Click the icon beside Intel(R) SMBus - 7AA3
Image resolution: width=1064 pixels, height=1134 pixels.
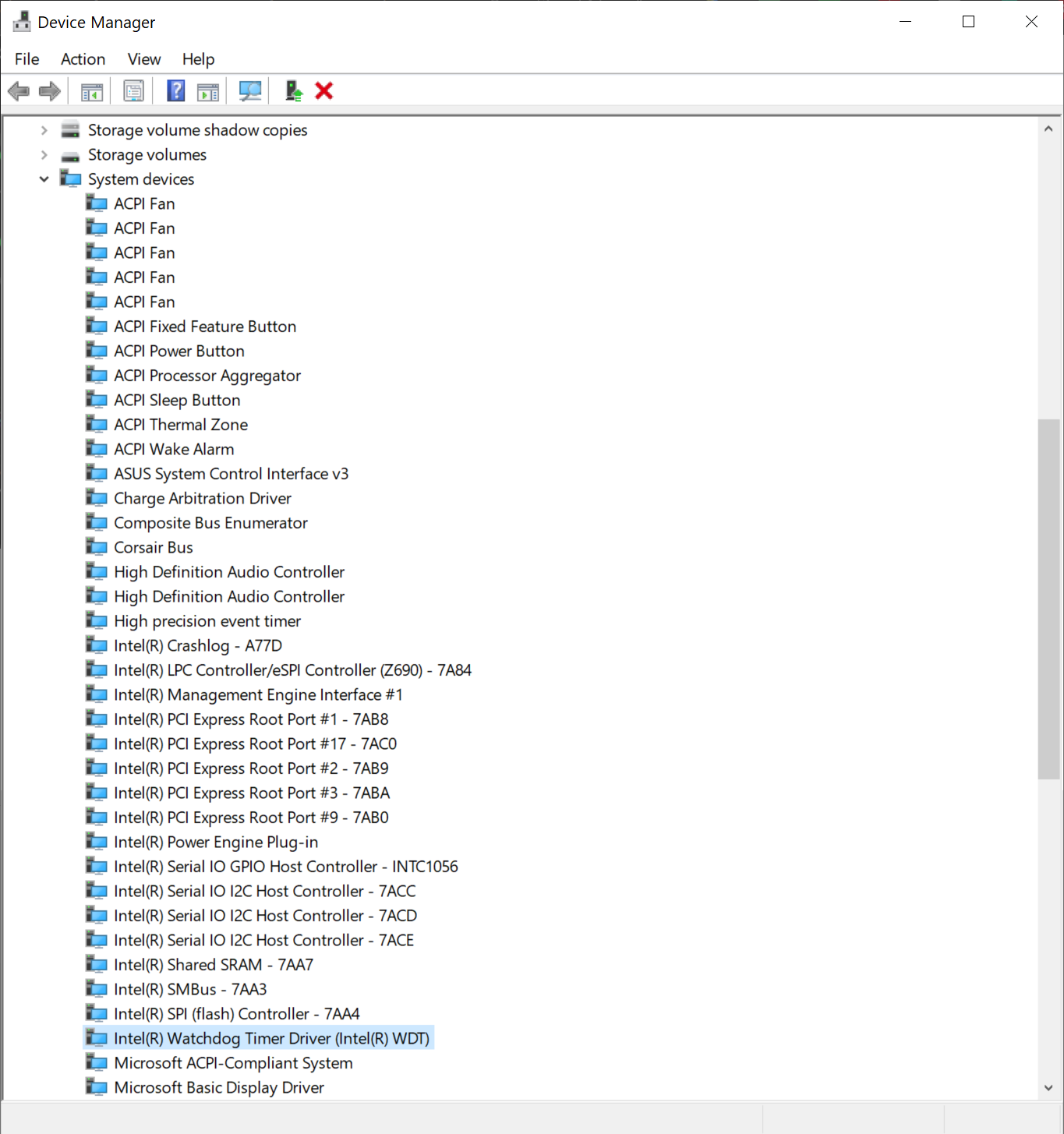tap(97, 989)
